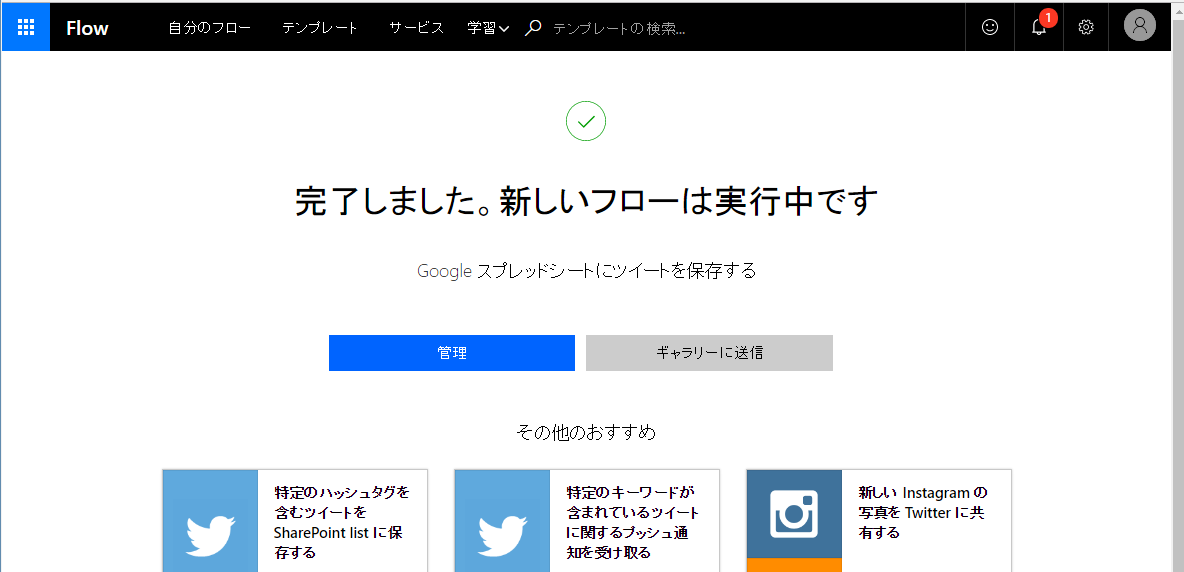
Task: Click the Flow logo title
Action: pyautogui.click(x=87, y=28)
